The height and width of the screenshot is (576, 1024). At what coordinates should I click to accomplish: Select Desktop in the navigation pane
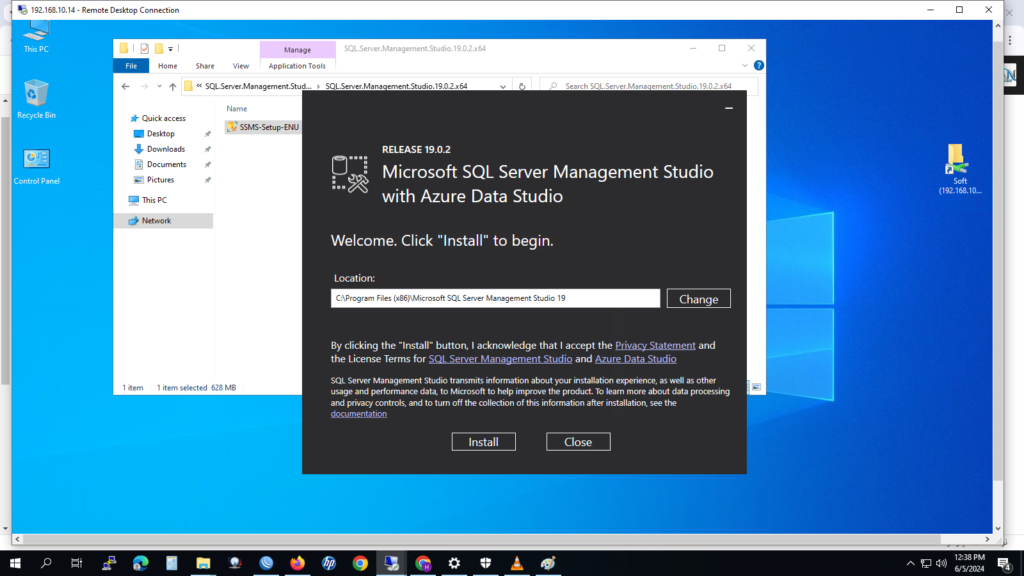160,134
